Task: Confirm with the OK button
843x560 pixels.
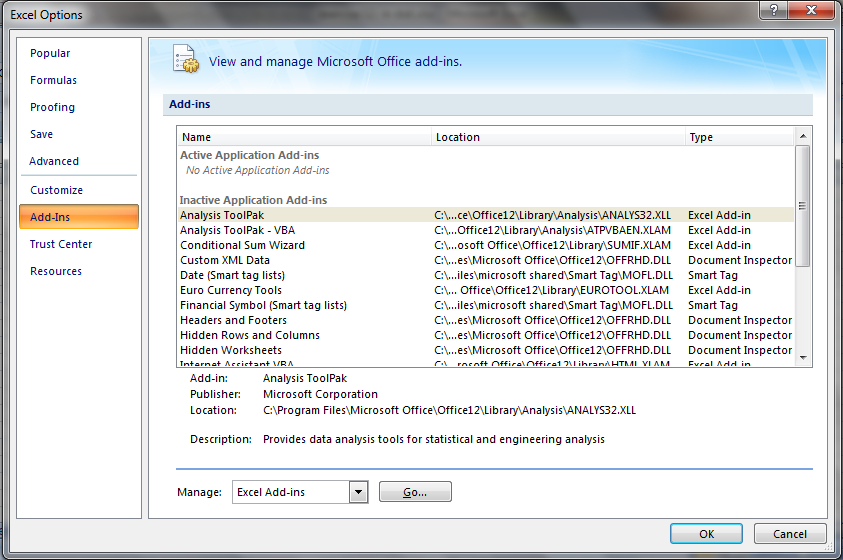Action: pos(706,534)
